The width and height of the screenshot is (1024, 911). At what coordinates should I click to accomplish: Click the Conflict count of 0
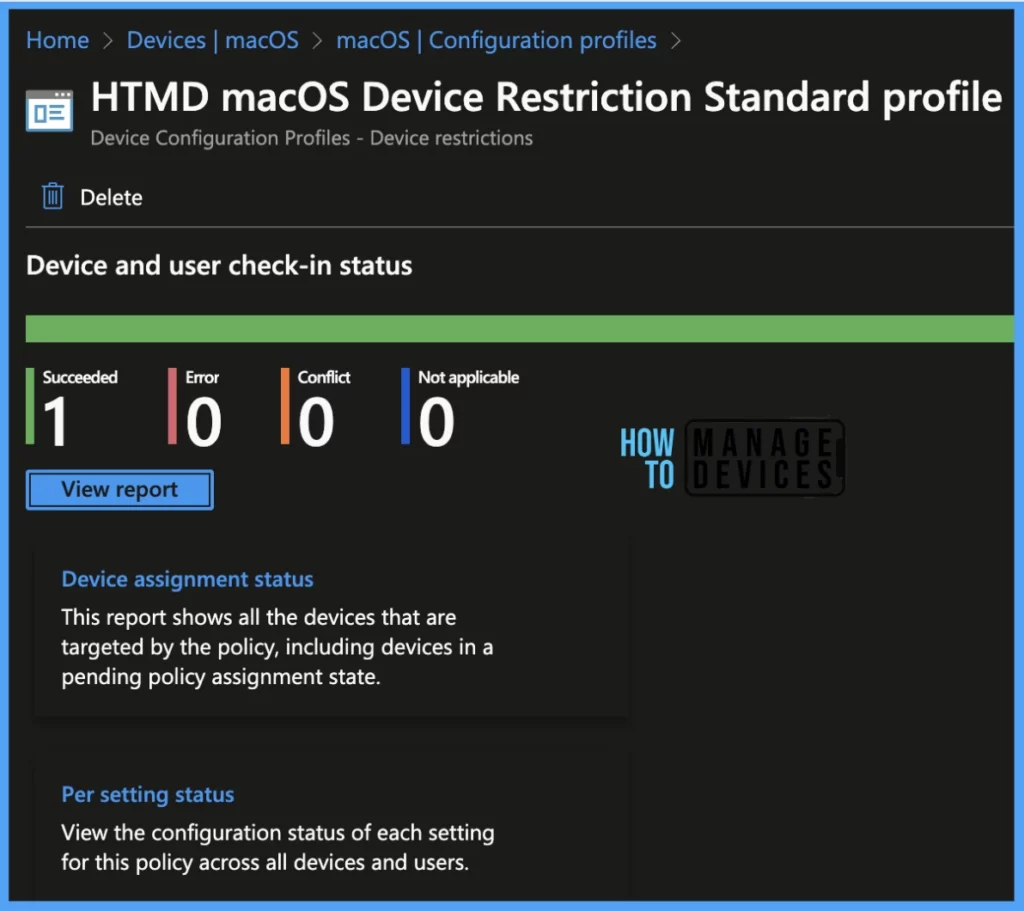pyautogui.click(x=316, y=423)
